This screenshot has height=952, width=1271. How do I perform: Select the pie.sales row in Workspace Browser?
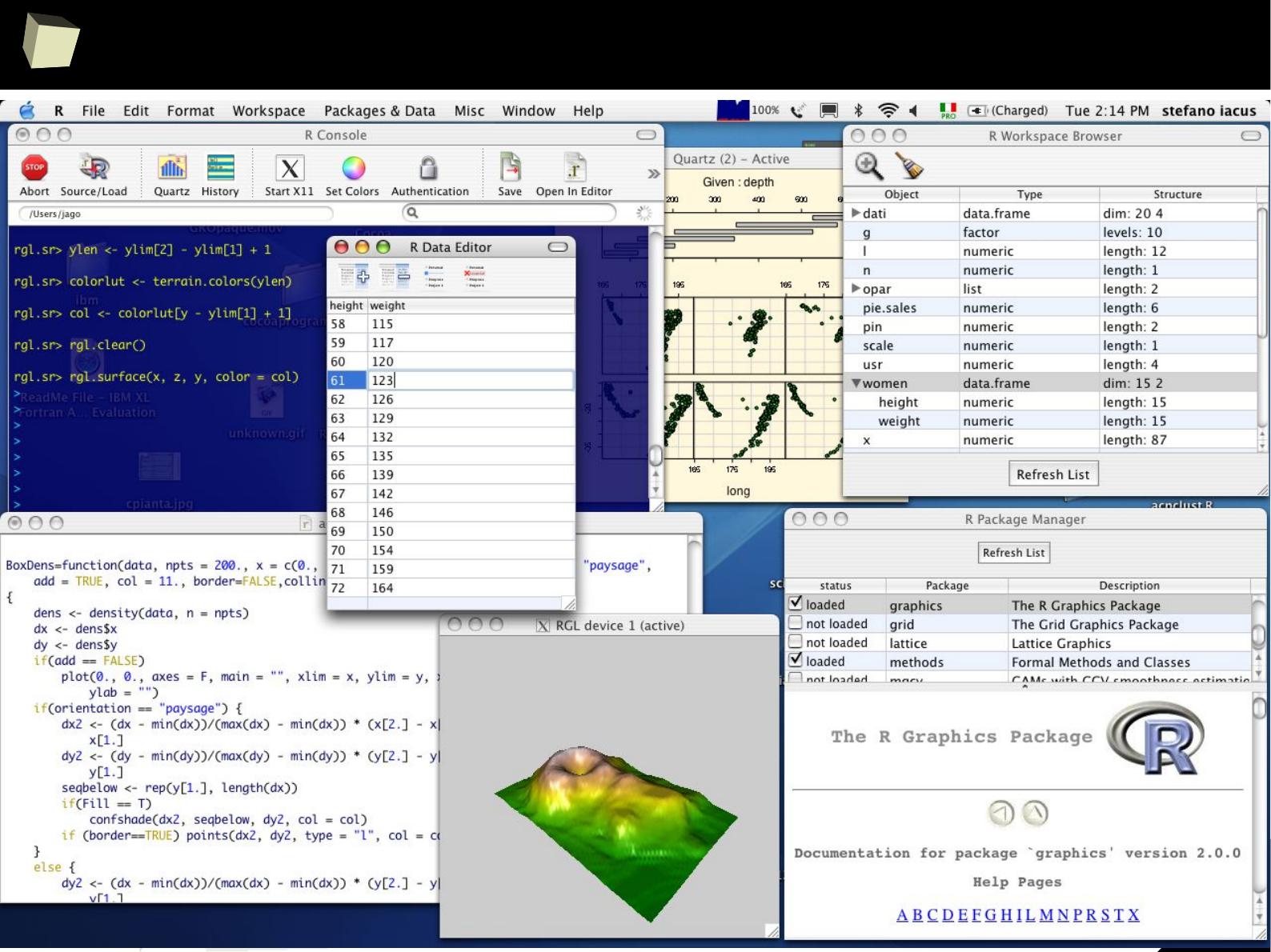pyautogui.click(x=1051, y=308)
